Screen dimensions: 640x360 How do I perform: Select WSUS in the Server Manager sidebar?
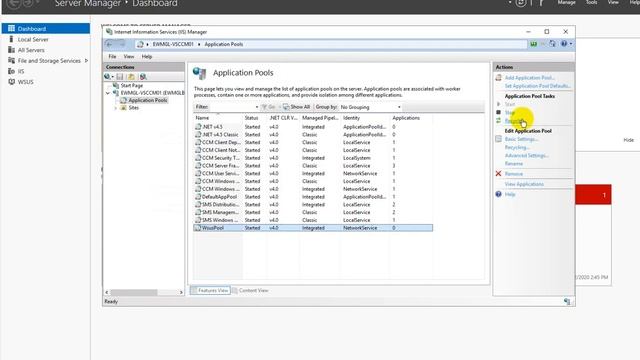pos(25,82)
